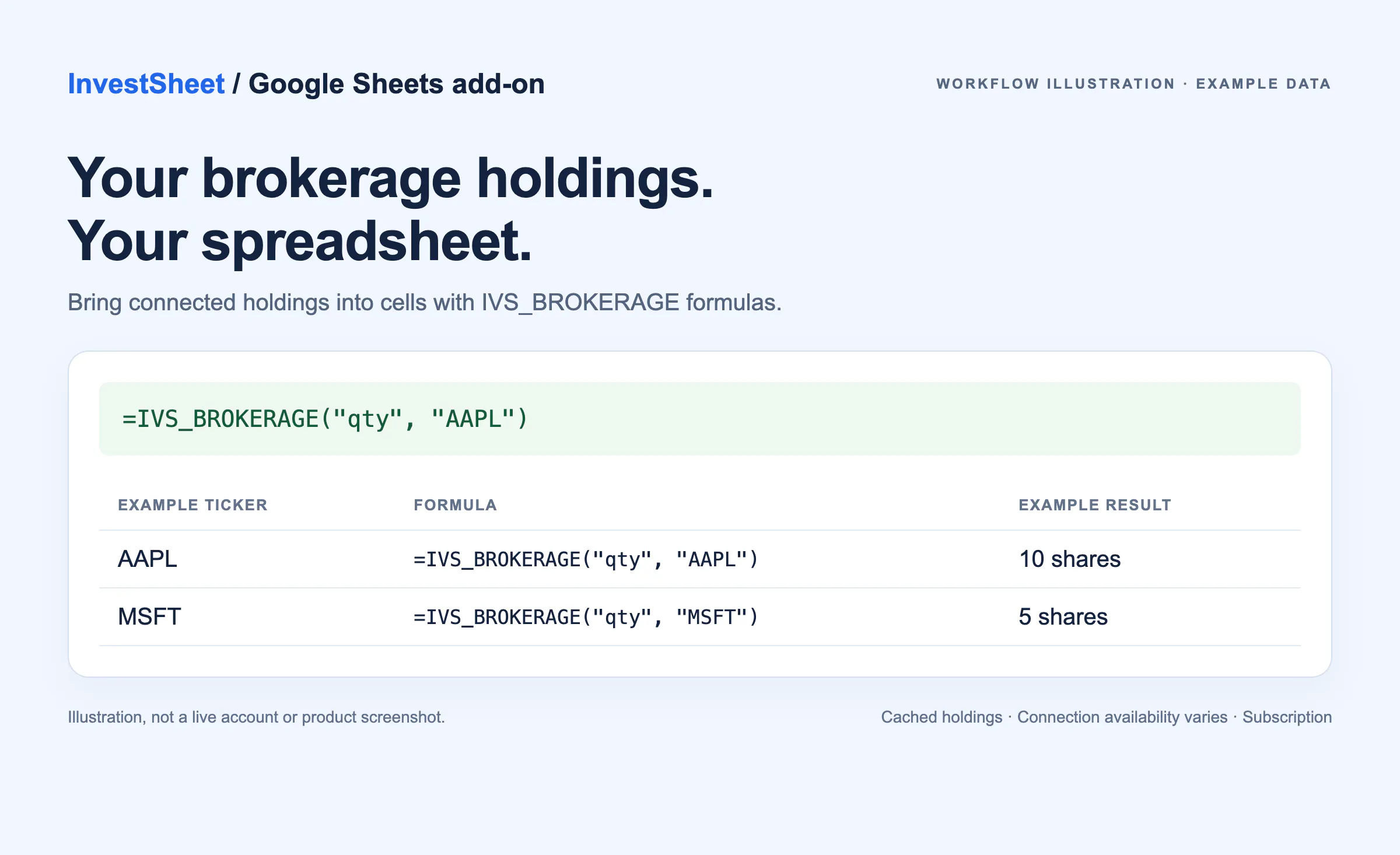Select the MSFT ticker cell
The height and width of the screenshot is (855, 1400).
point(149,616)
